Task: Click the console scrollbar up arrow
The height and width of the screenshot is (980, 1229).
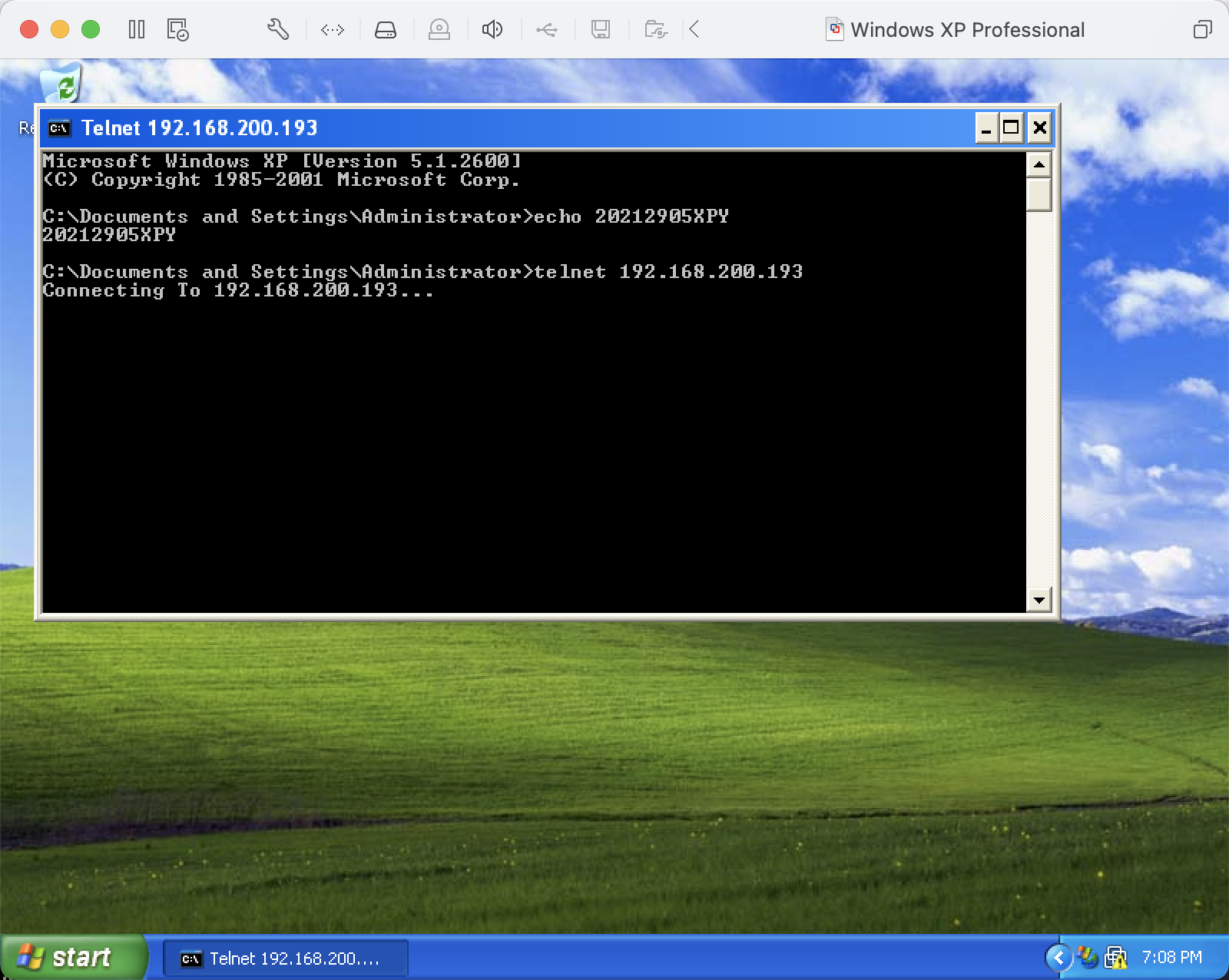Action: point(1039,164)
